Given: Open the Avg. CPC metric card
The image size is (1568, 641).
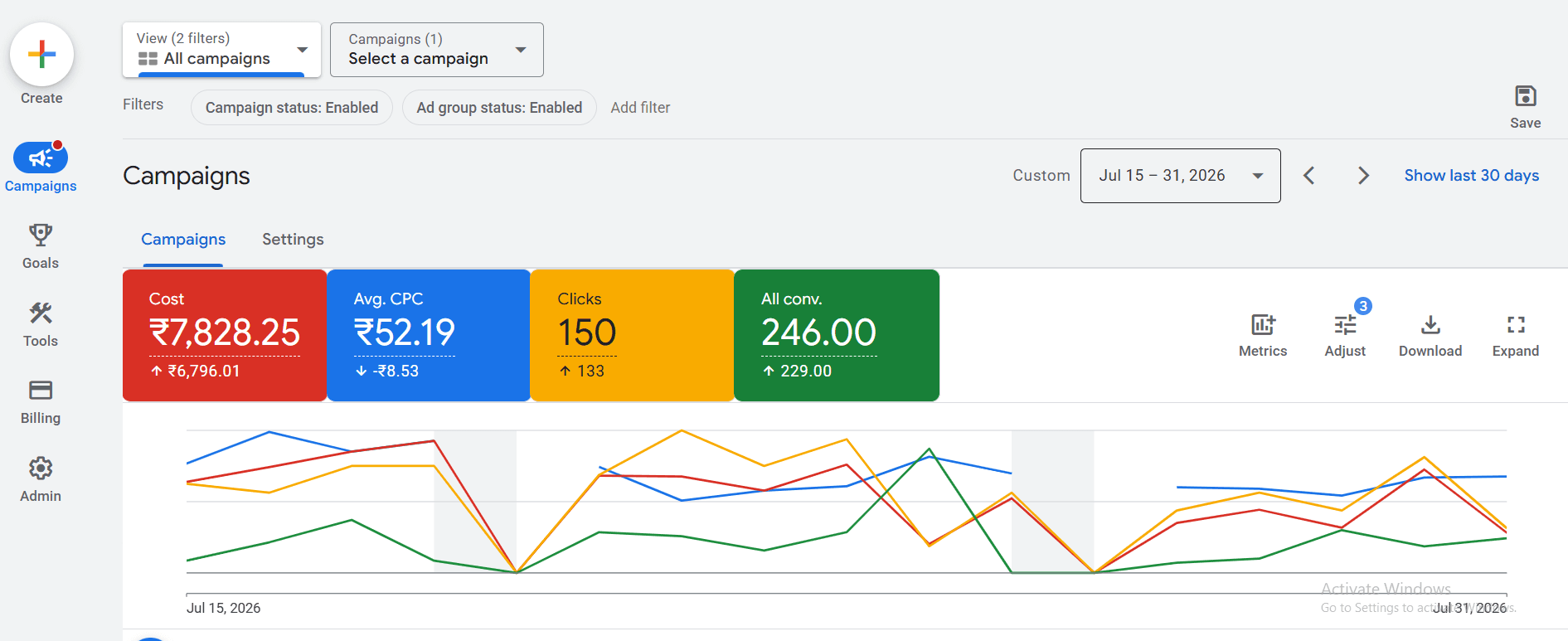Looking at the screenshot, I should [429, 335].
